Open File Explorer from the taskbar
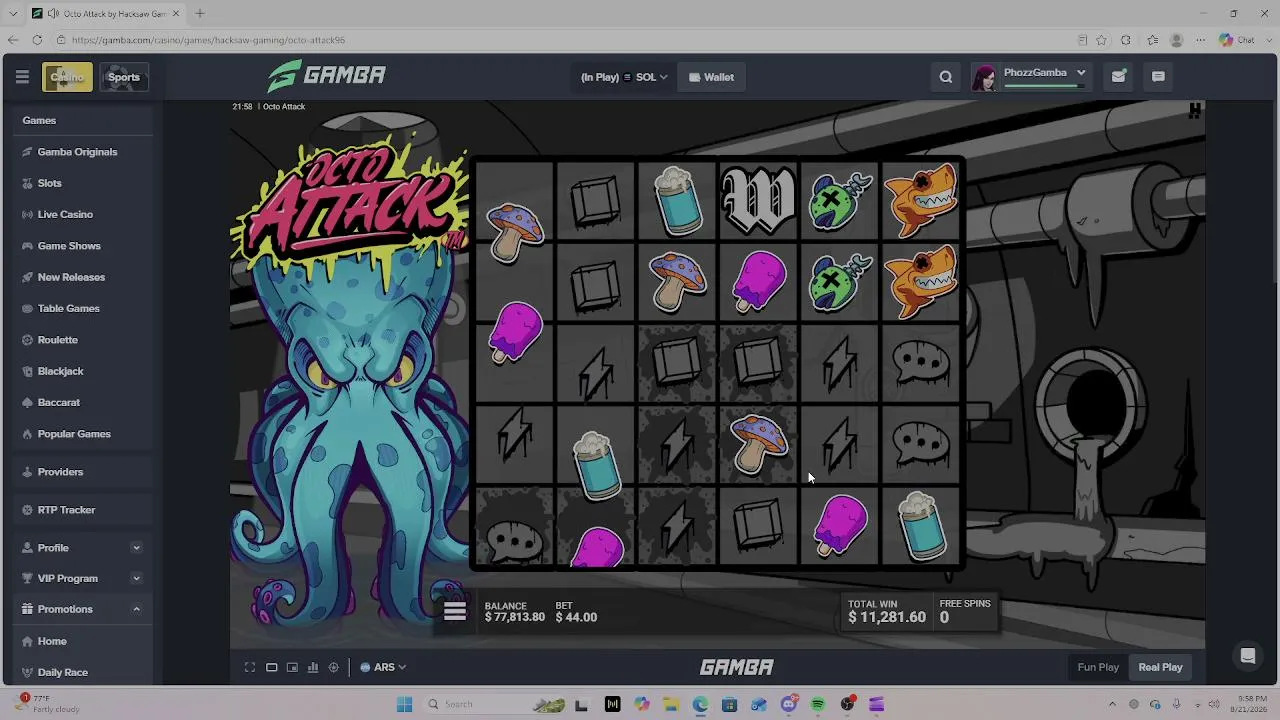This screenshot has width=1280, height=720. pos(670,705)
